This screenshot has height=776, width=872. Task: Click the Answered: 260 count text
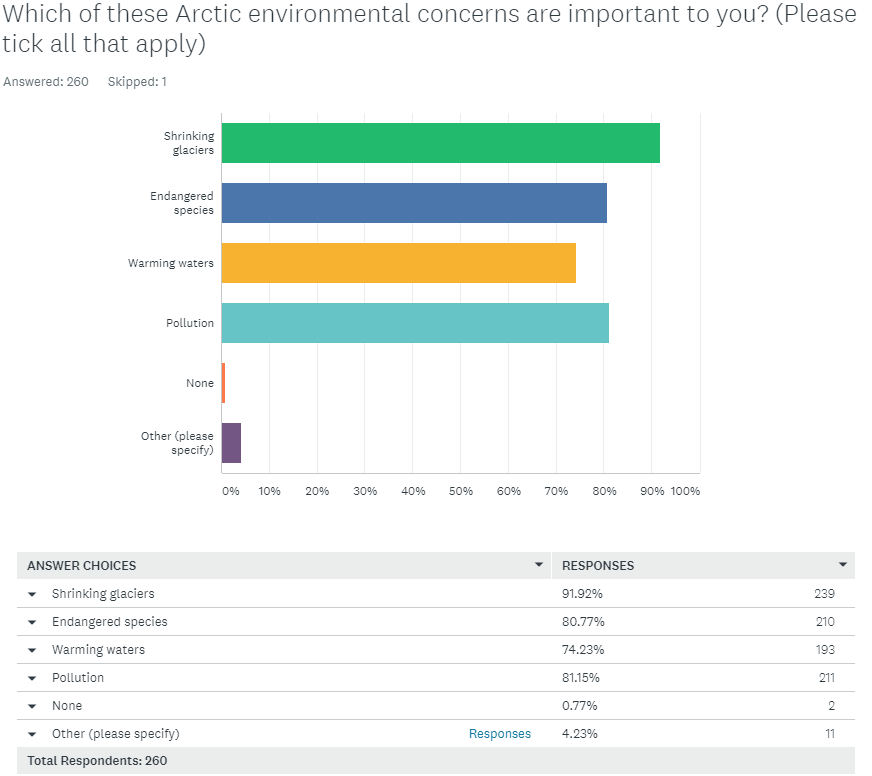46,82
